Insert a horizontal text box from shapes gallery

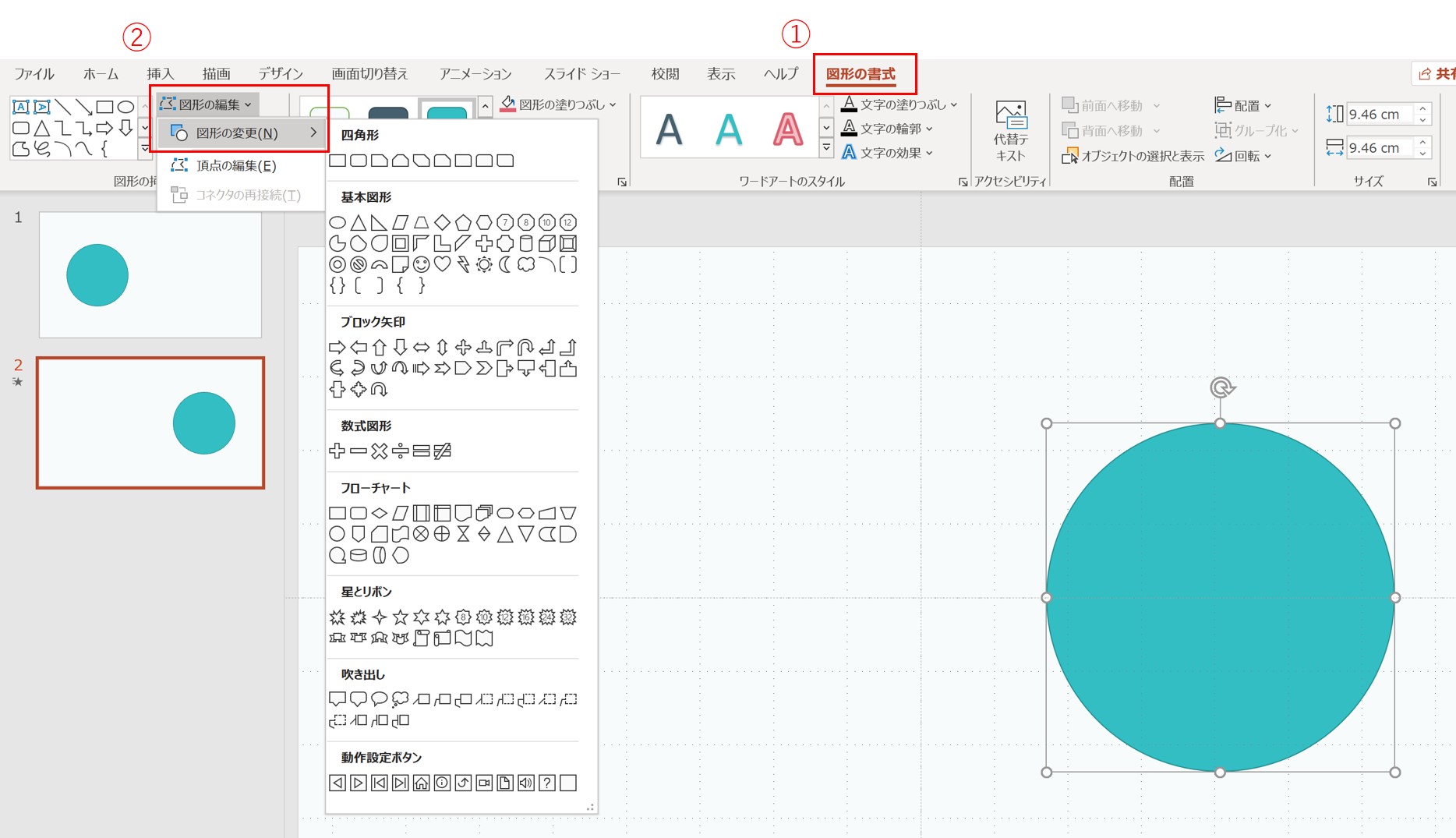pos(21,107)
